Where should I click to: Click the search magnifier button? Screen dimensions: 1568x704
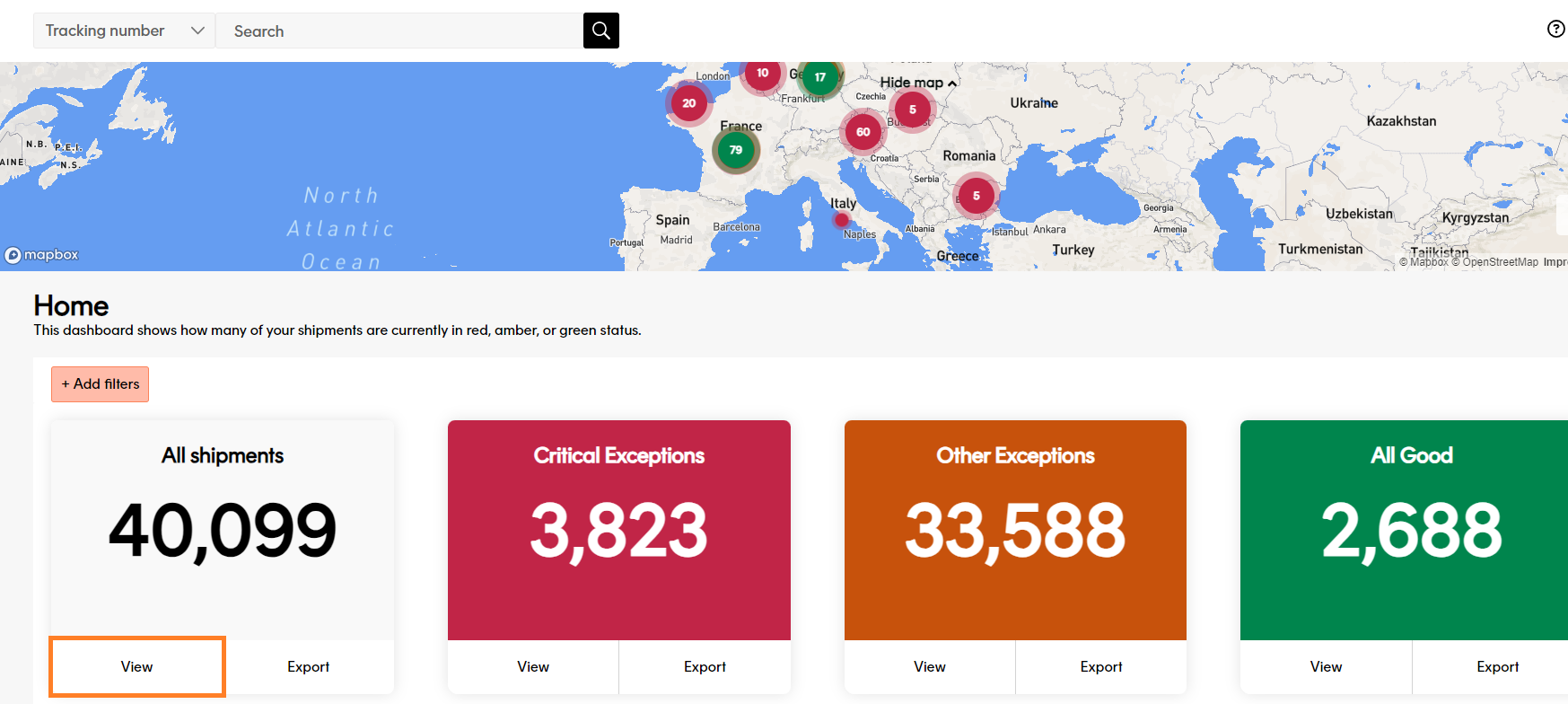coord(600,31)
